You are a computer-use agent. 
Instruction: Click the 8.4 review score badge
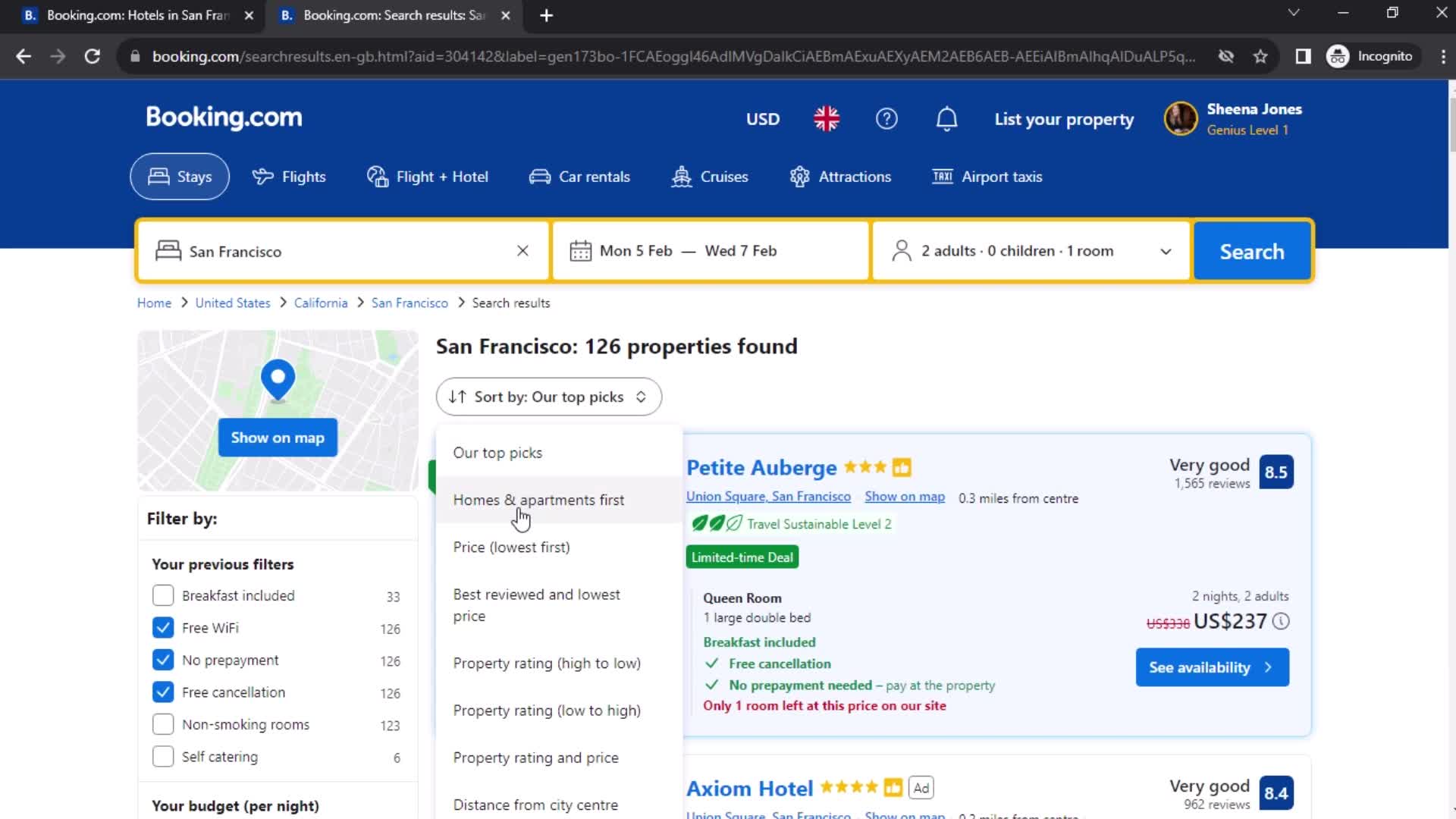(x=1276, y=793)
